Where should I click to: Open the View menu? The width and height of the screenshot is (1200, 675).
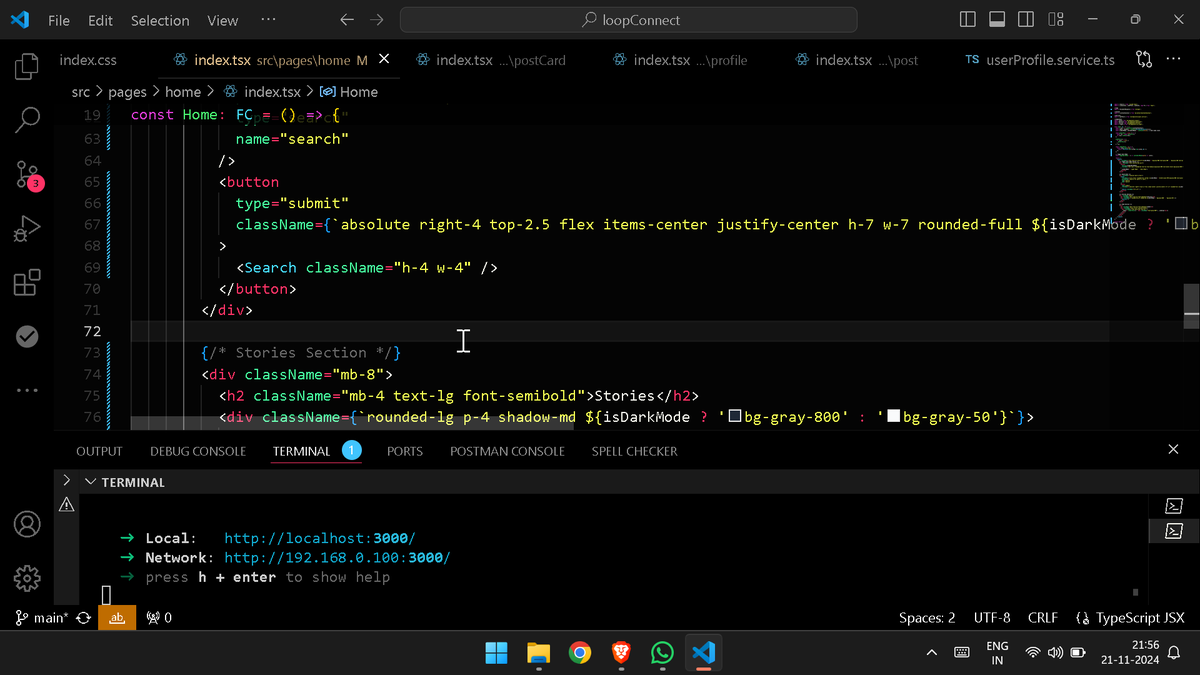click(222, 20)
